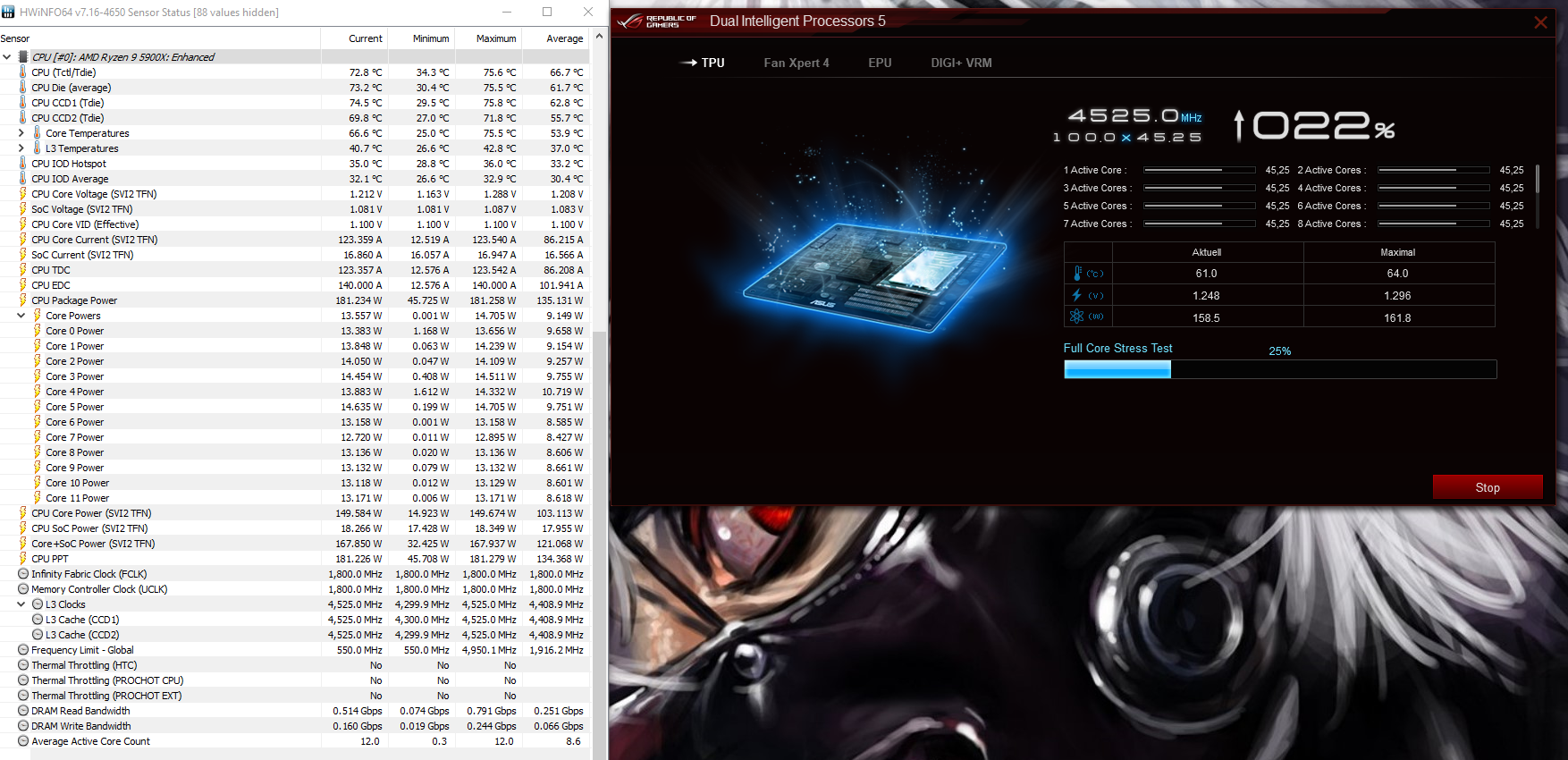This screenshot has width=1568, height=760.
Task: Click the icon for Average Active Core Count
Action: pyautogui.click(x=23, y=740)
